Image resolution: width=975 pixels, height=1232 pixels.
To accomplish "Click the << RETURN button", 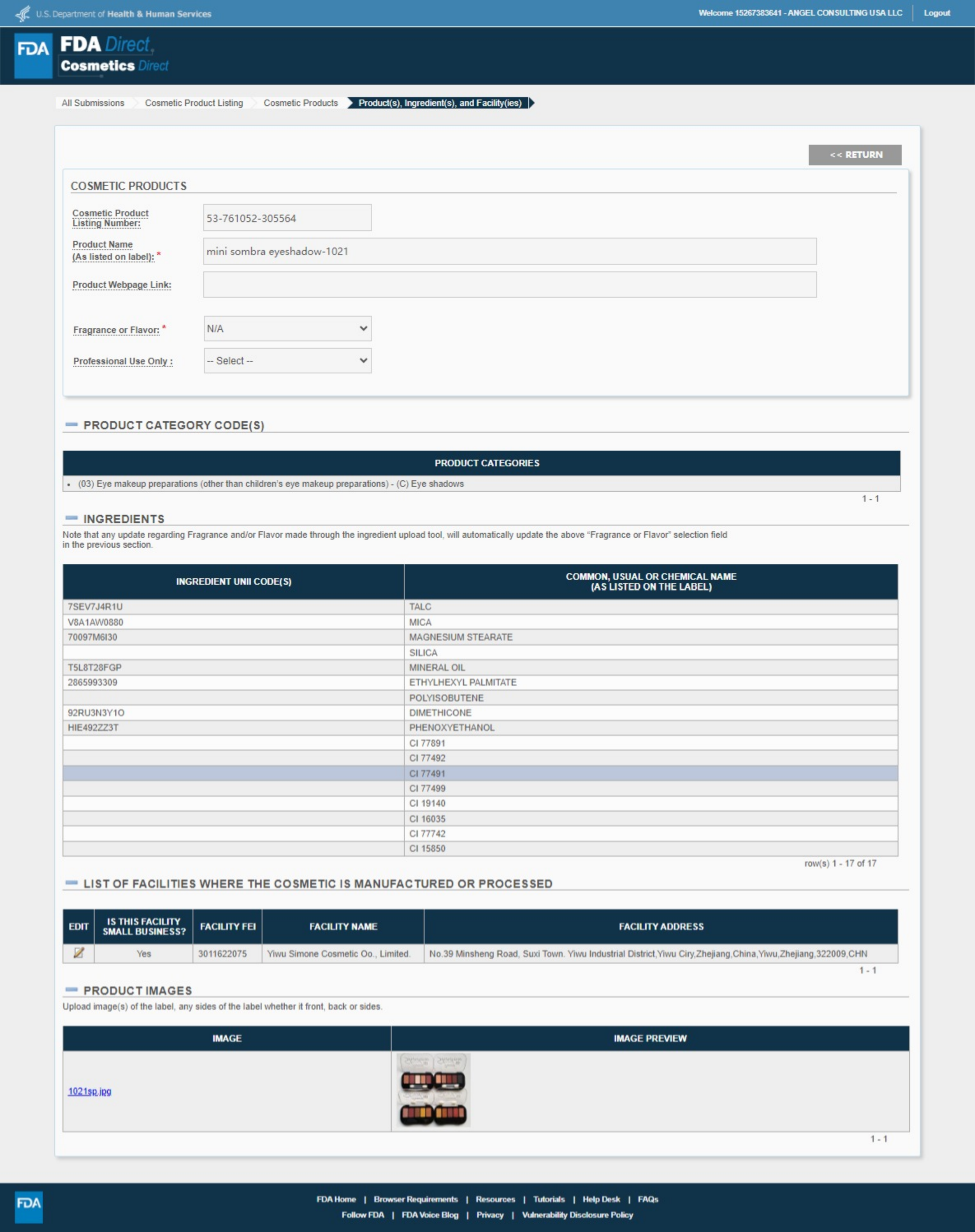I will click(x=854, y=155).
